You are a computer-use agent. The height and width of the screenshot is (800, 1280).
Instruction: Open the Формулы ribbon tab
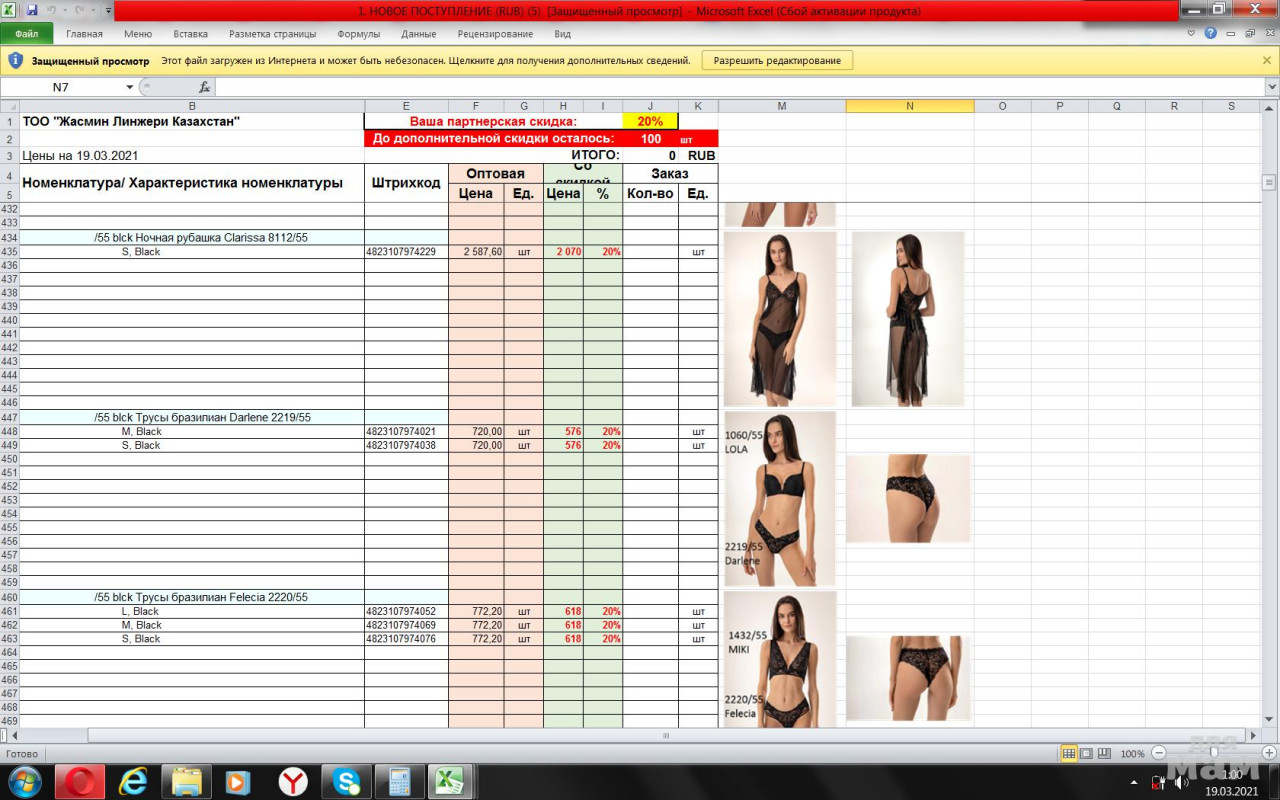[x=358, y=34]
